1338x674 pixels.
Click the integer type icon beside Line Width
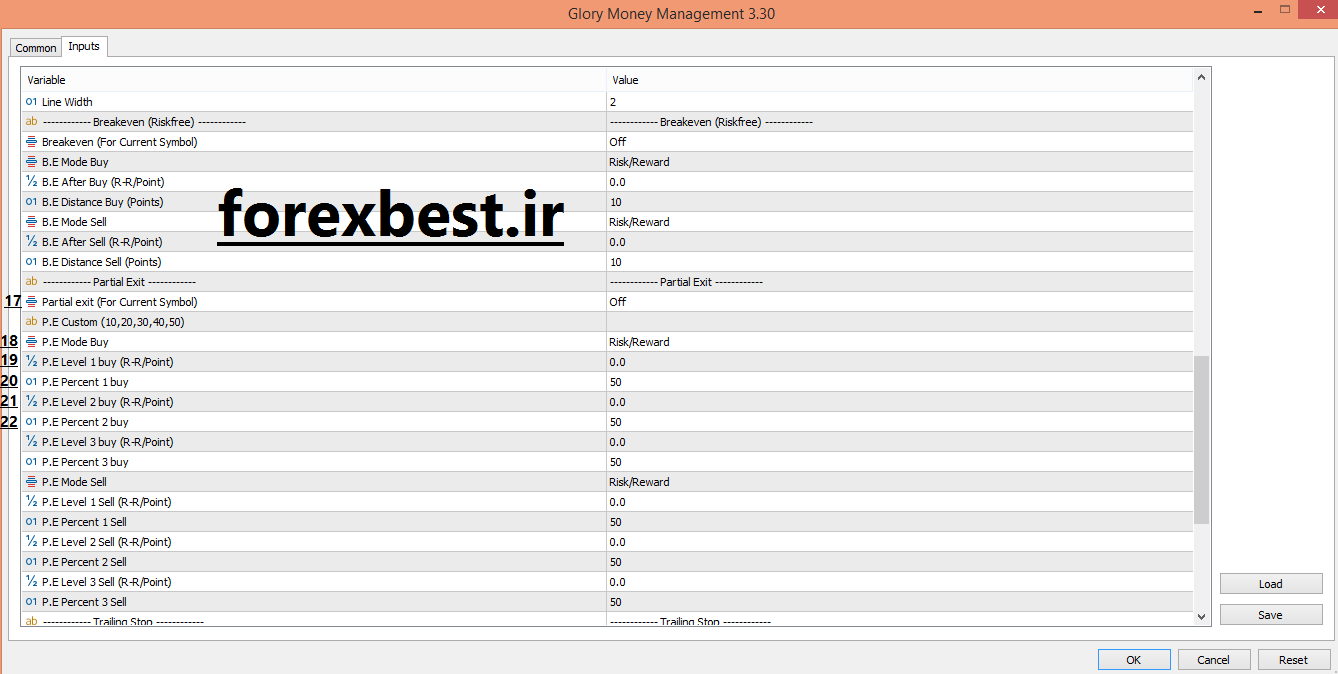tap(31, 101)
